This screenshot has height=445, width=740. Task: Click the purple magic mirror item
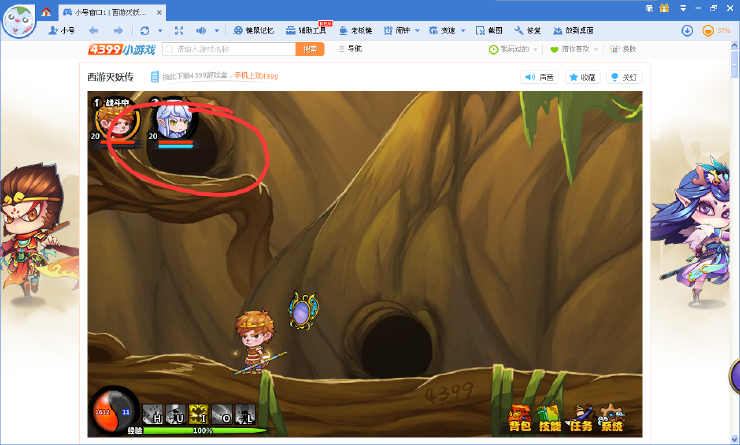coord(303,310)
